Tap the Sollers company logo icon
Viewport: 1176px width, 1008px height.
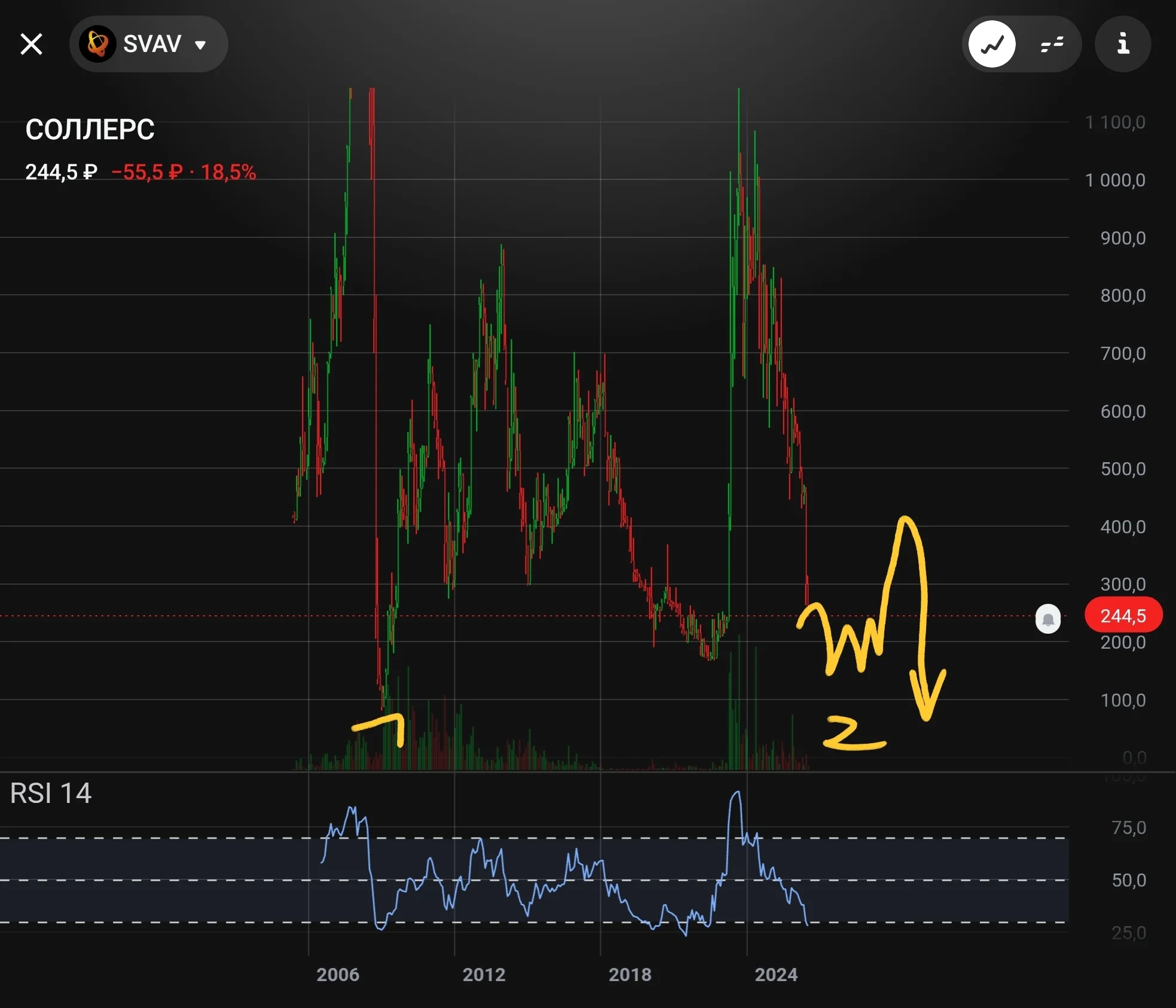click(97, 44)
